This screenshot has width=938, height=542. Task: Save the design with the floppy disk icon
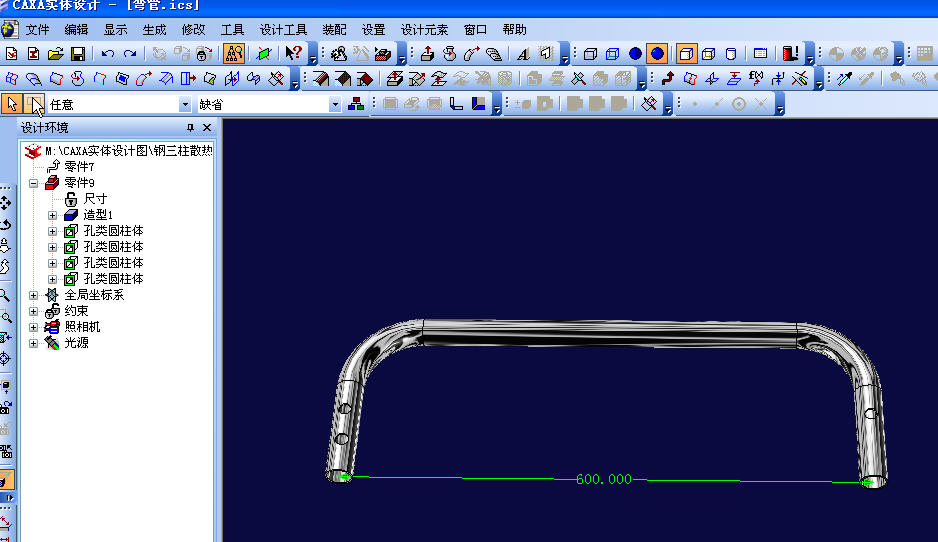click(x=78, y=54)
